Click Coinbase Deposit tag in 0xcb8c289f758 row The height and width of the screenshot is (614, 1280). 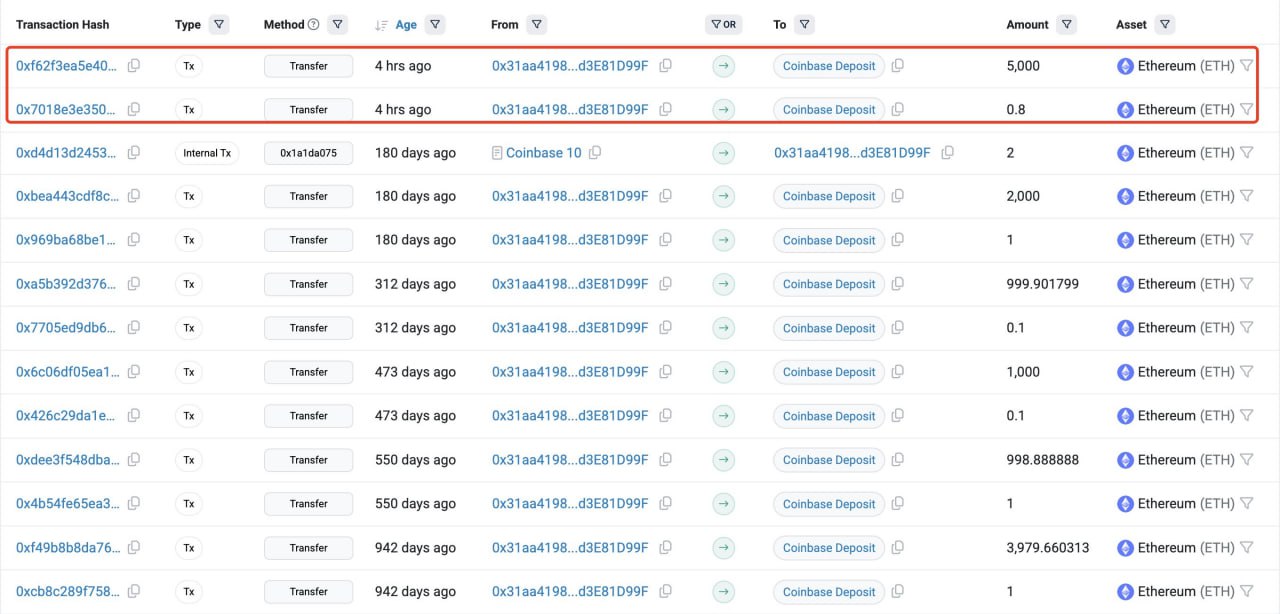point(829,592)
